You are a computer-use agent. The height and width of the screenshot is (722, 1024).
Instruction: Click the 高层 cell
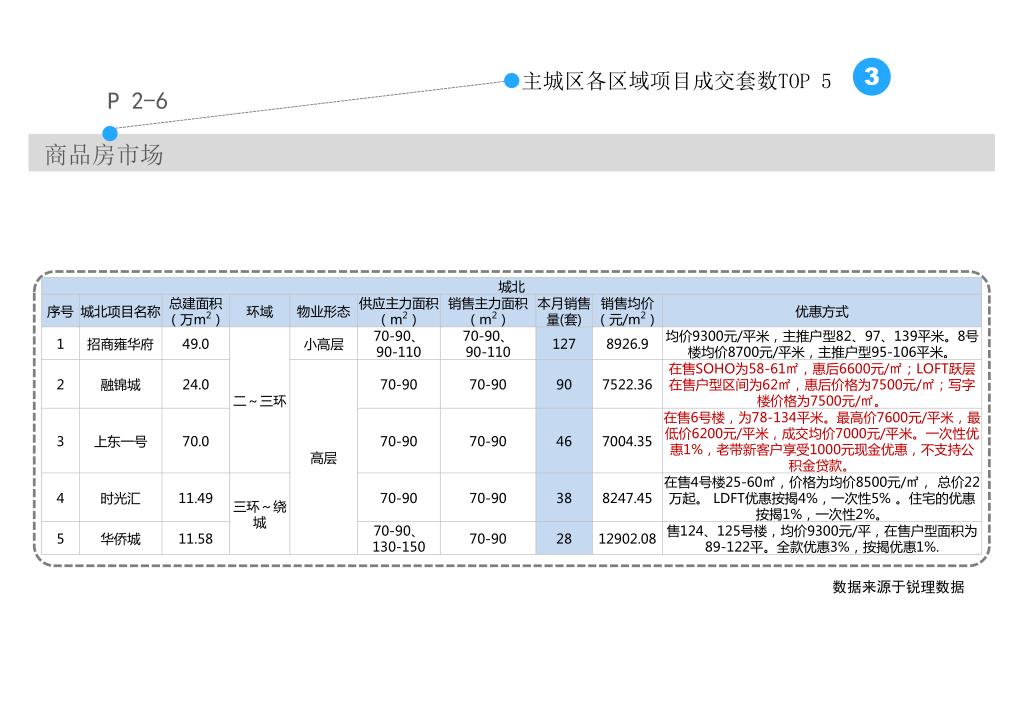[x=323, y=458]
